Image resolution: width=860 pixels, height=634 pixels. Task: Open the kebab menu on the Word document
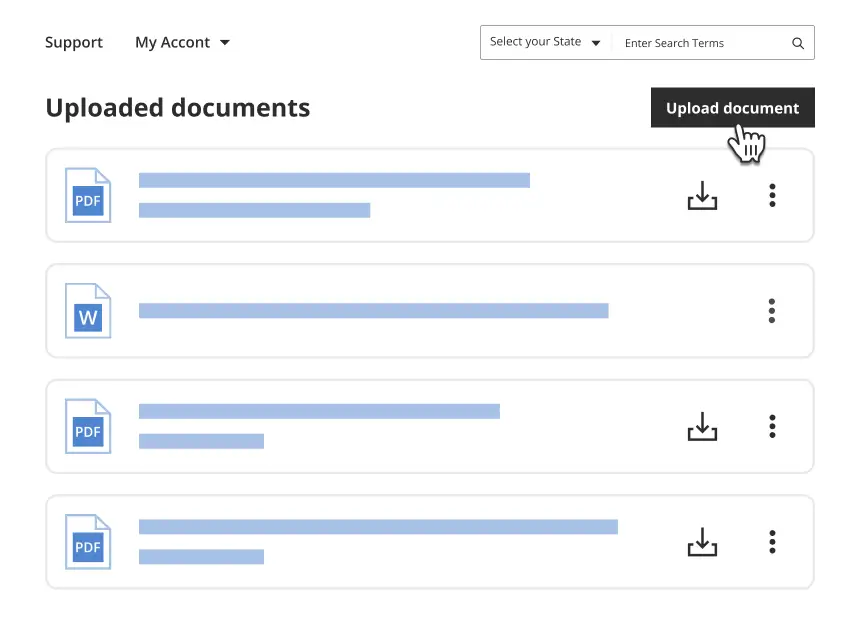(772, 311)
